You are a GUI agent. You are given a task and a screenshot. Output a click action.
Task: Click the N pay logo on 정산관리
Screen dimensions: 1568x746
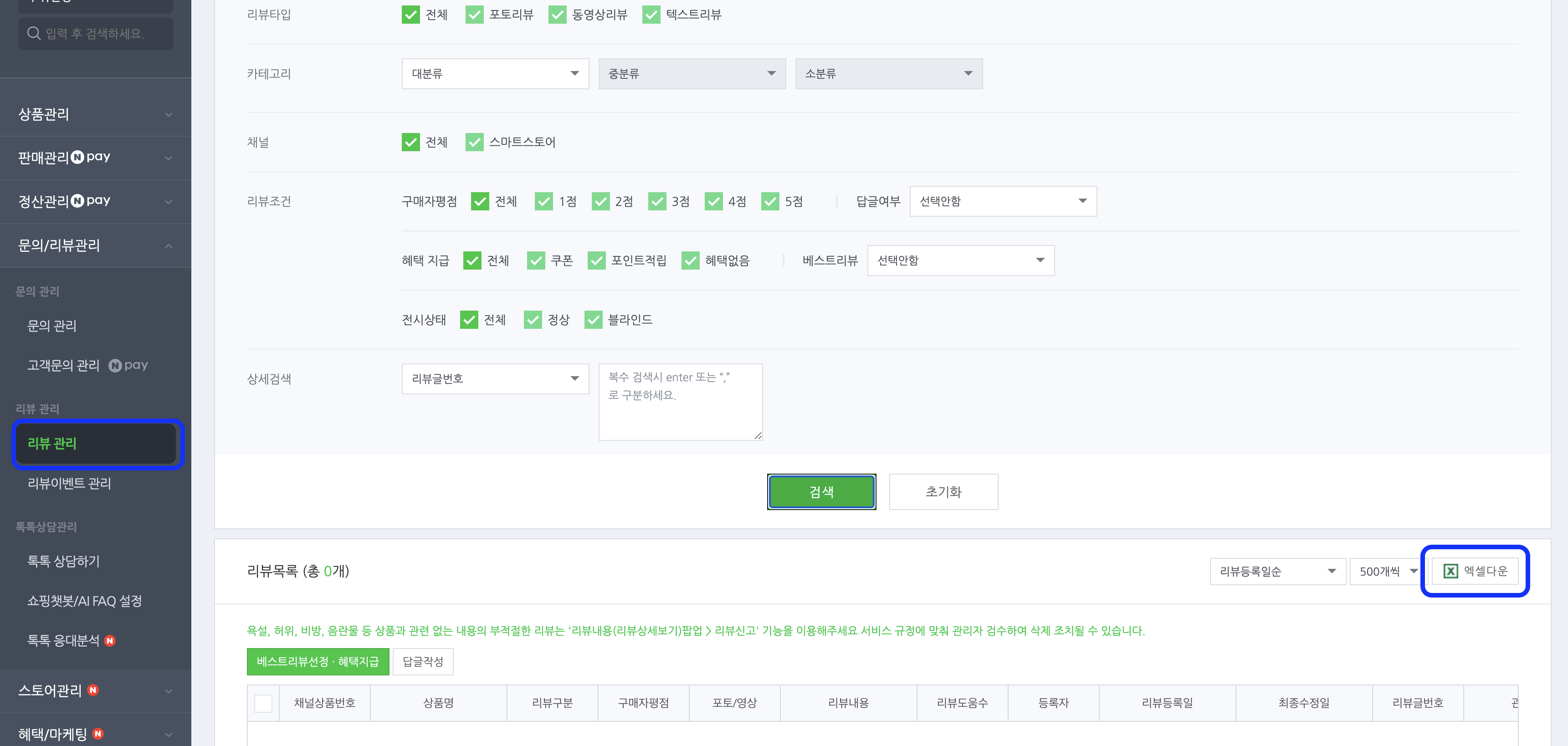(90, 201)
